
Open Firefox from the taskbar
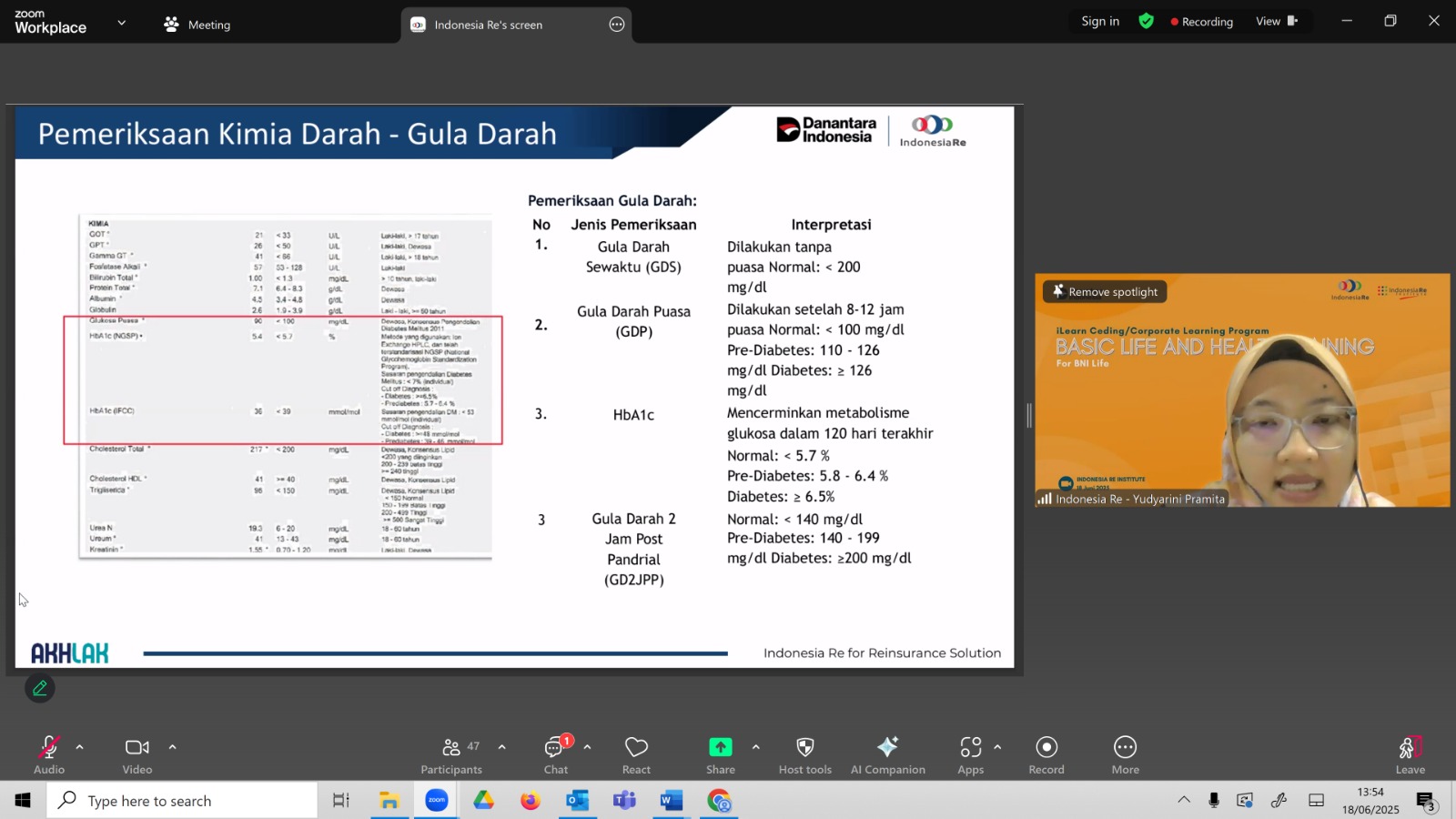[530, 800]
